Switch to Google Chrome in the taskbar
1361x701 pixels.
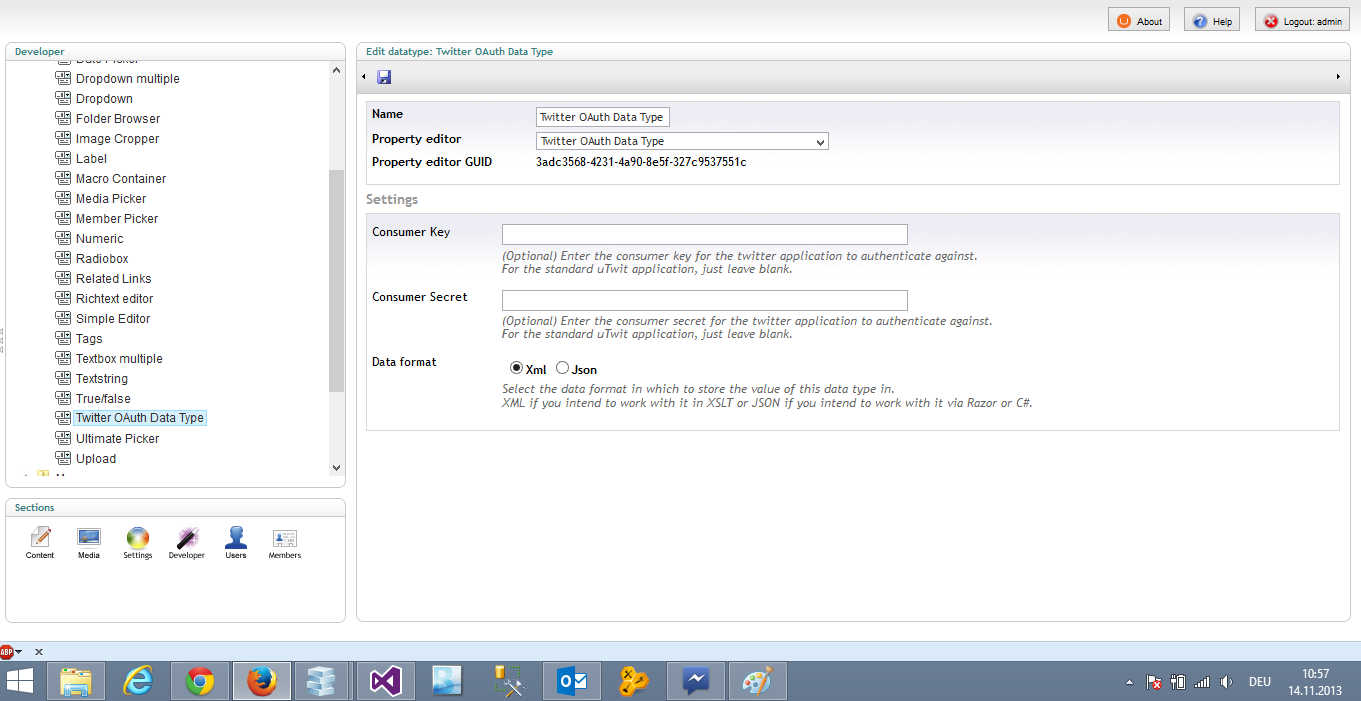[200, 682]
